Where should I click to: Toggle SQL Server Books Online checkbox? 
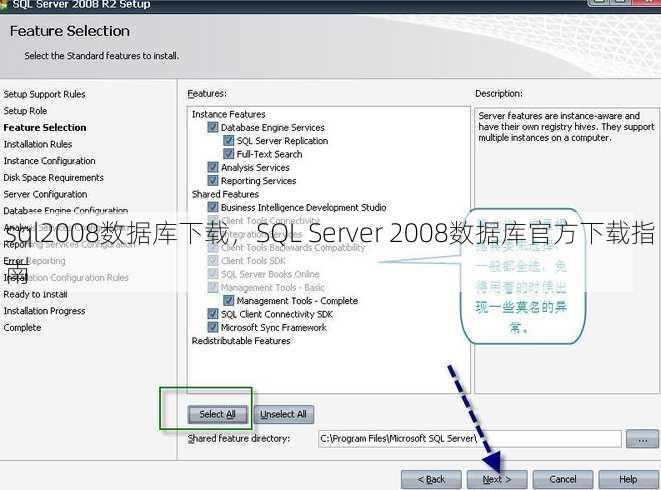point(213,274)
